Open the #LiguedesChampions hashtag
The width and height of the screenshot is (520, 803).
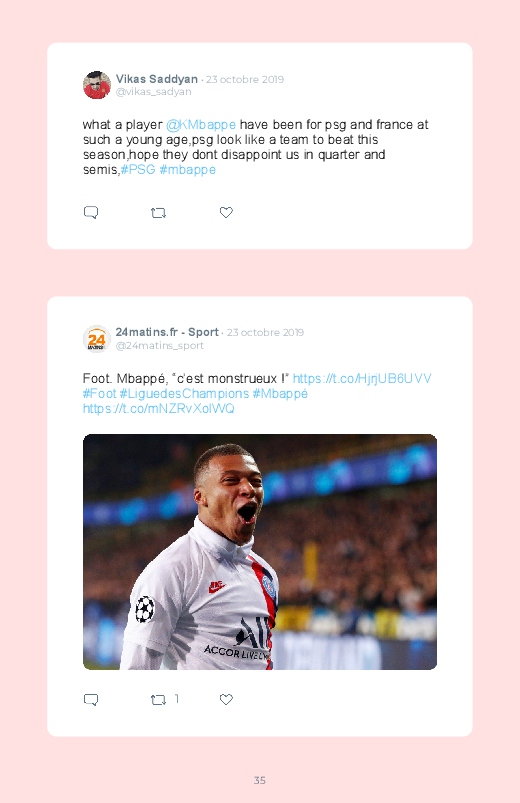pos(184,393)
